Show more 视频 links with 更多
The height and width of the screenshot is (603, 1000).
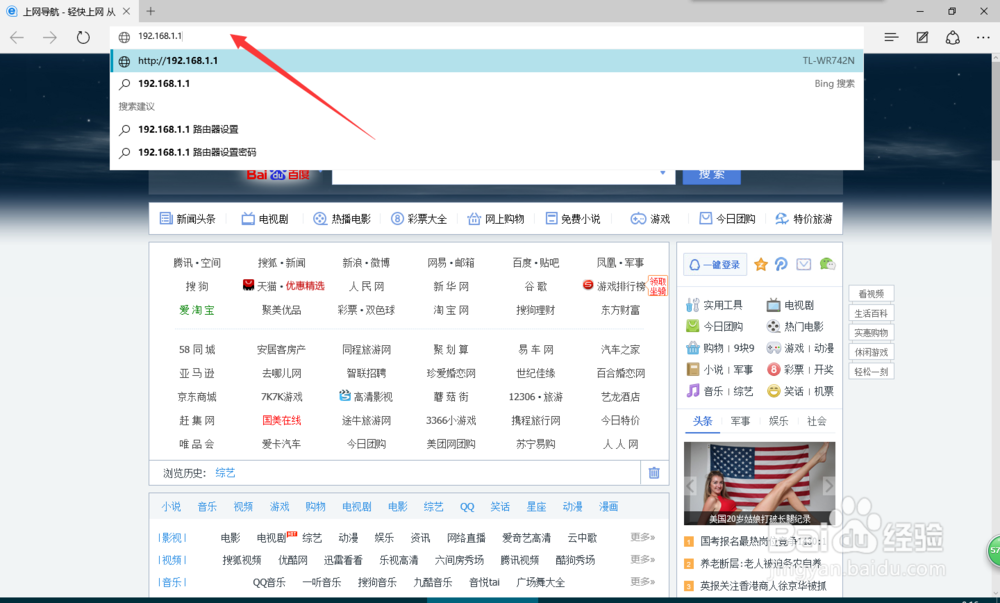[643, 559]
